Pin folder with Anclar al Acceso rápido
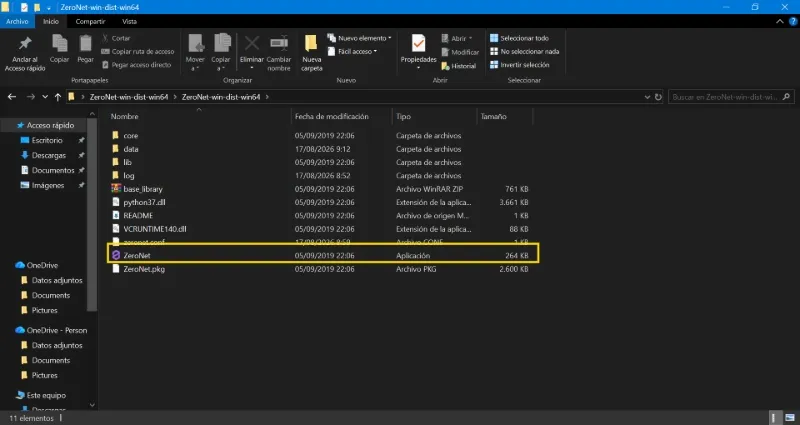The image size is (800, 425). [x=25, y=53]
